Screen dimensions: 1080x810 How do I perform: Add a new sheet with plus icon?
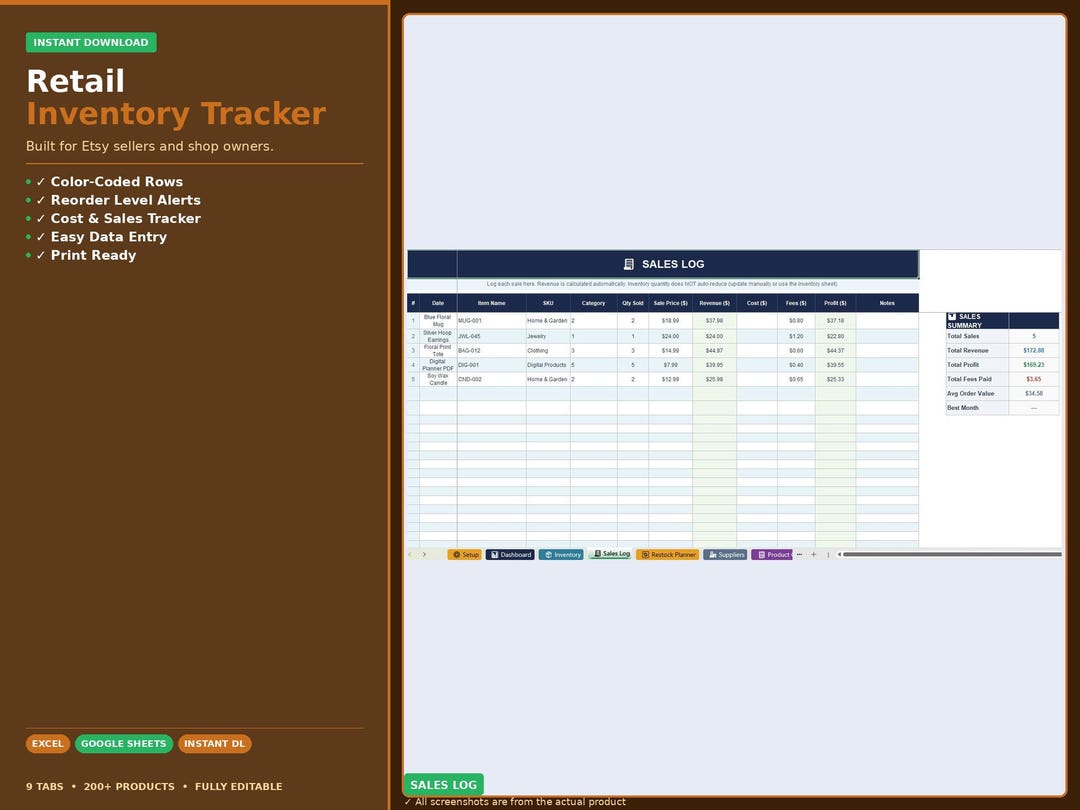click(813, 554)
